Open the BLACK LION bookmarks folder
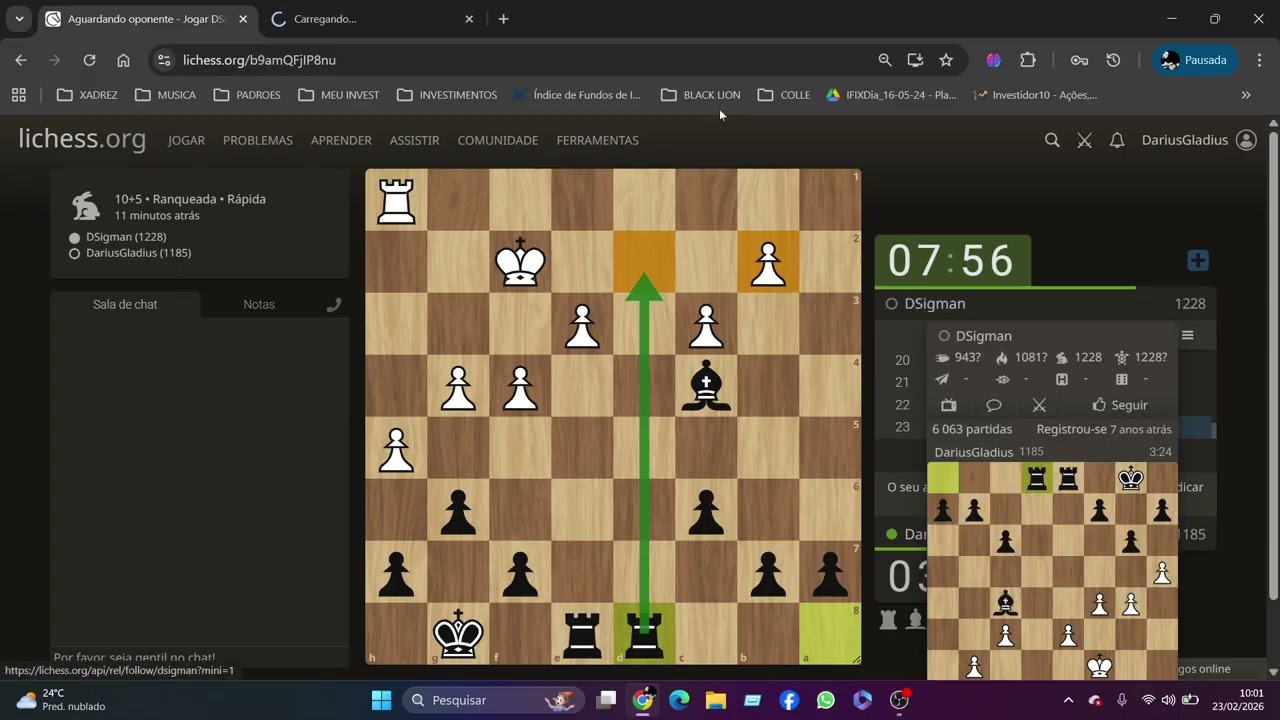The width and height of the screenshot is (1280, 720). click(x=701, y=95)
